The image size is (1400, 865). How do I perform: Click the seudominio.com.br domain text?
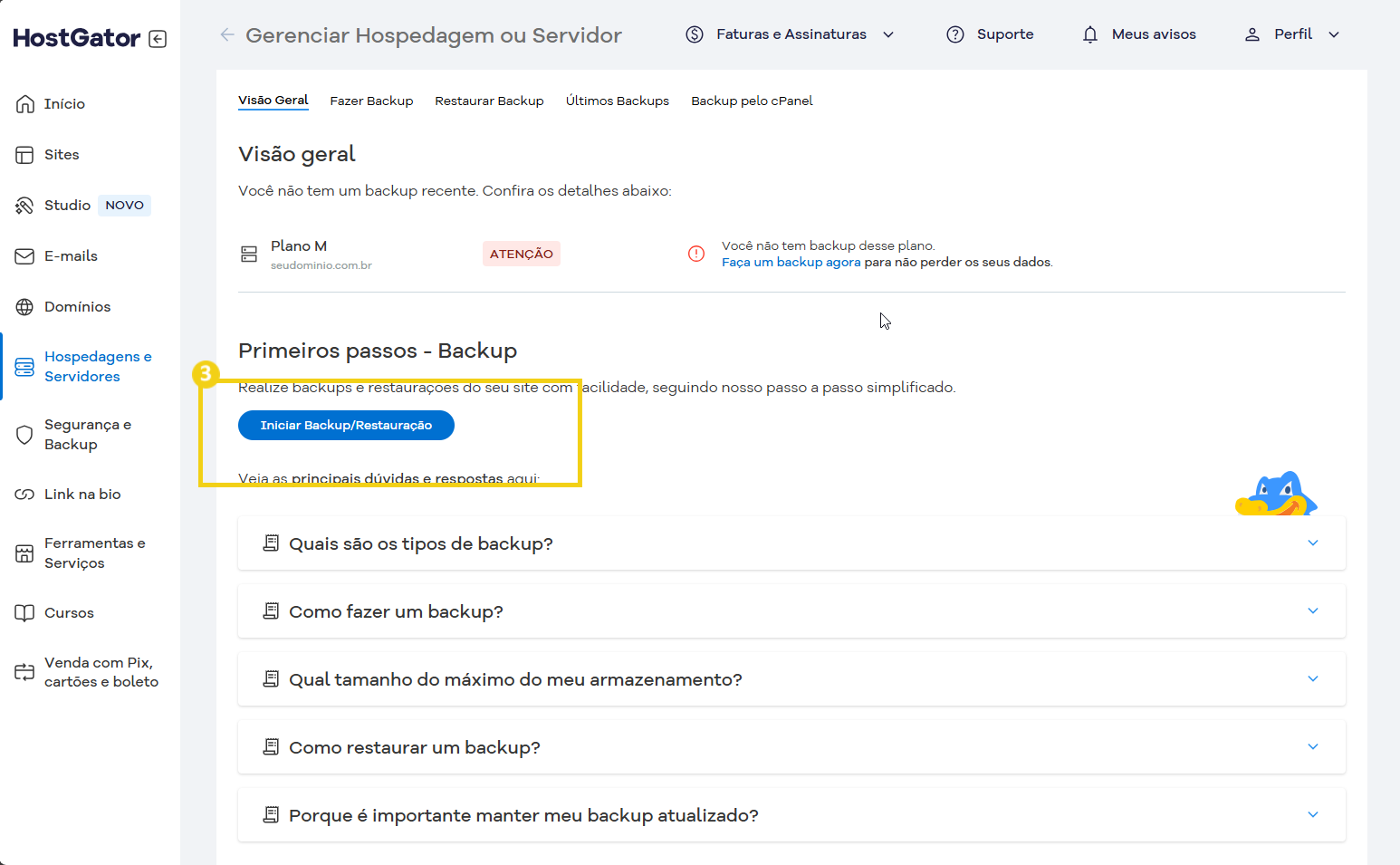[321, 265]
